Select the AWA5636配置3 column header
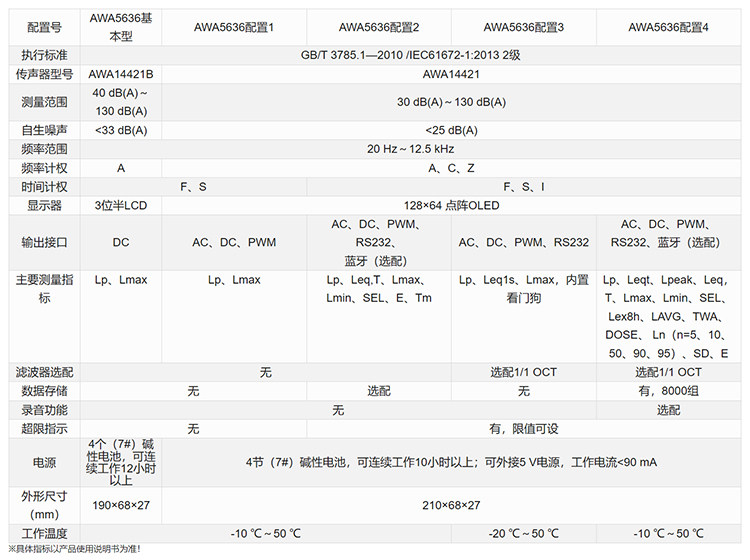Screen dimensions: 750x560 [524, 27]
